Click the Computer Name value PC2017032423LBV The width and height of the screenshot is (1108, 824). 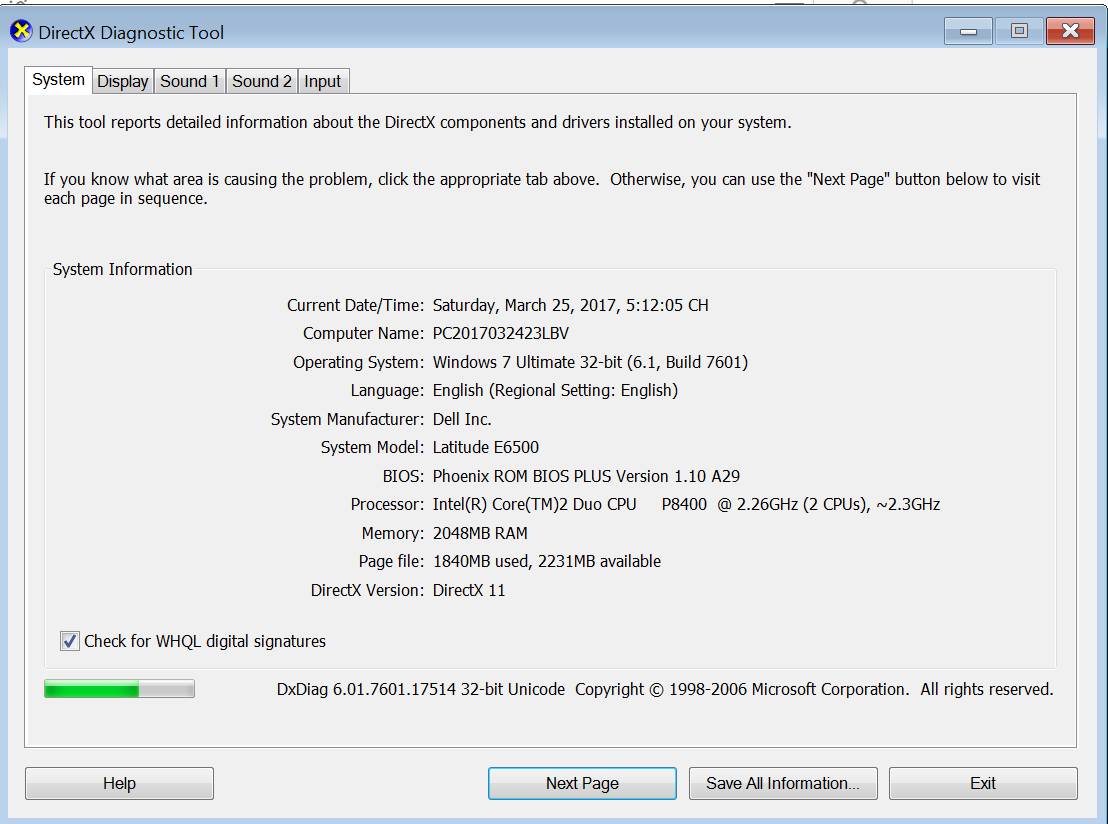click(x=500, y=334)
